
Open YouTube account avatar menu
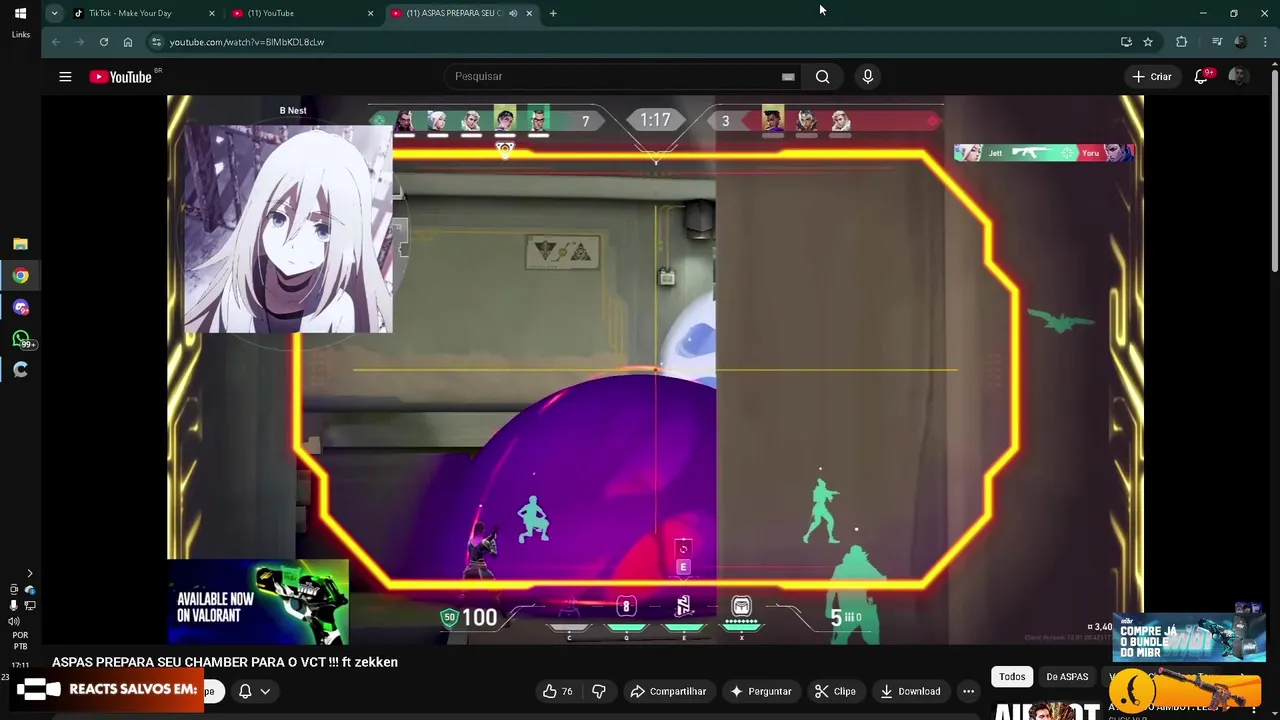1237,77
